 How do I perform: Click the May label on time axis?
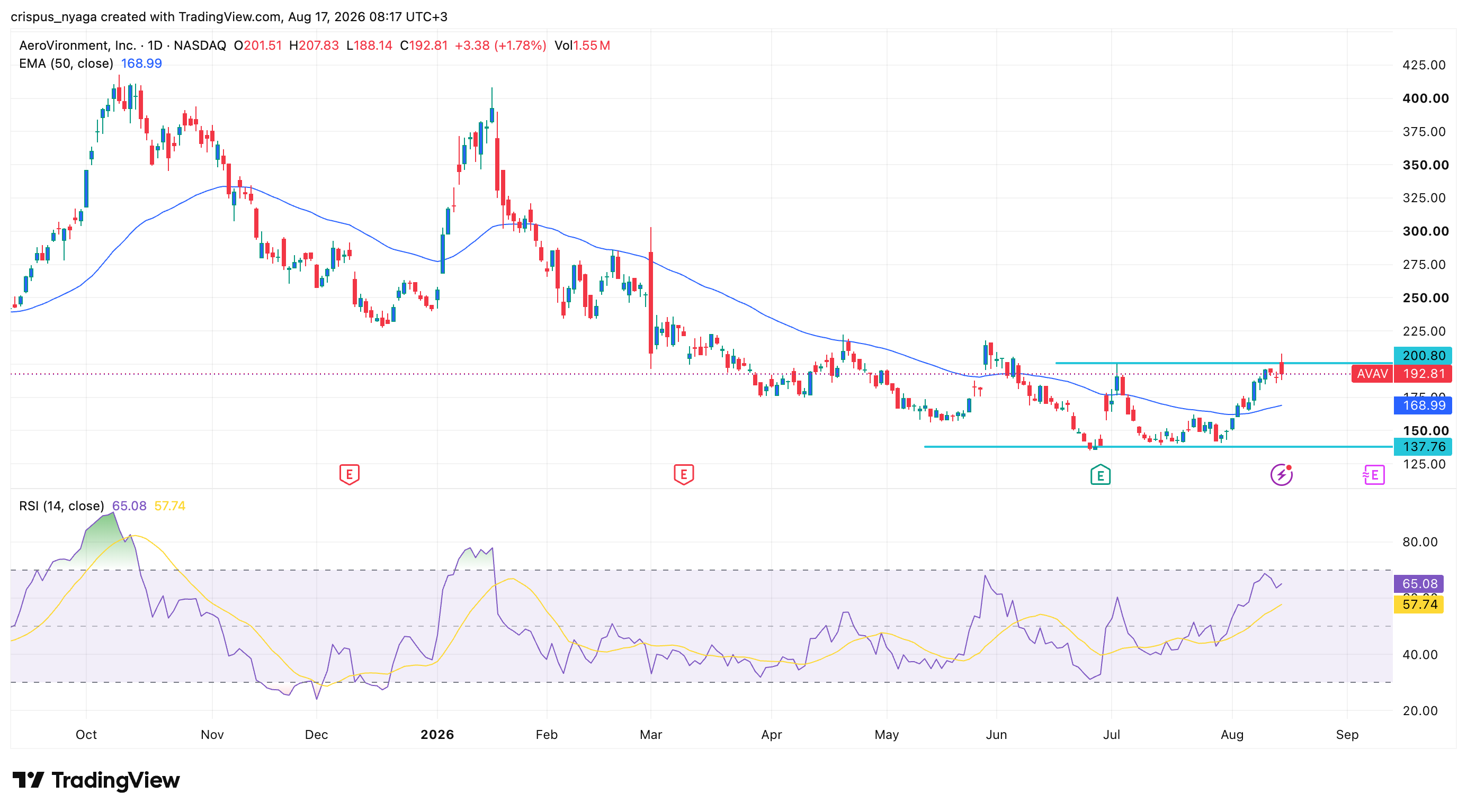tap(886, 735)
